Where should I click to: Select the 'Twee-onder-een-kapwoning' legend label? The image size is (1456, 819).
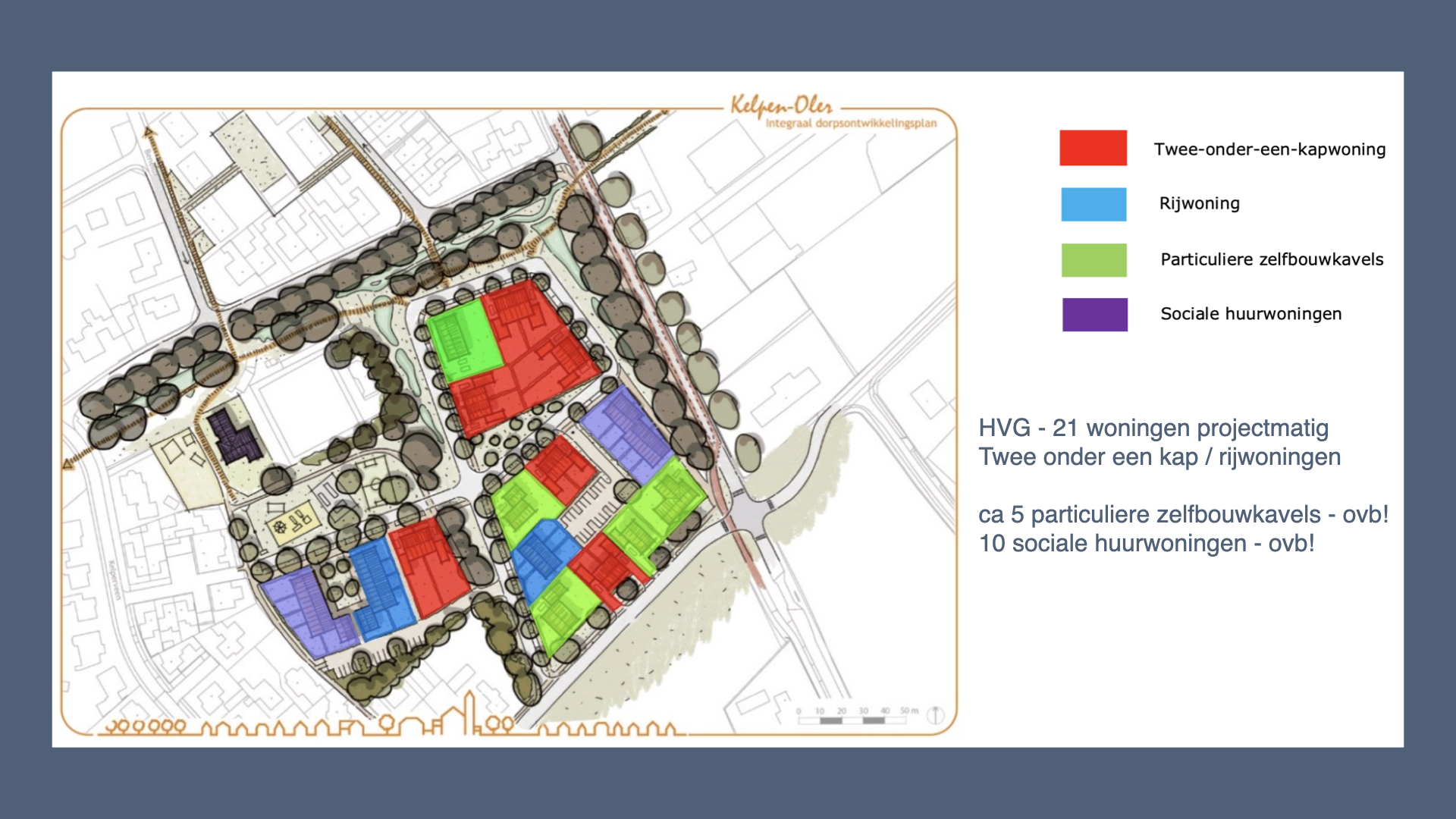1269,149
